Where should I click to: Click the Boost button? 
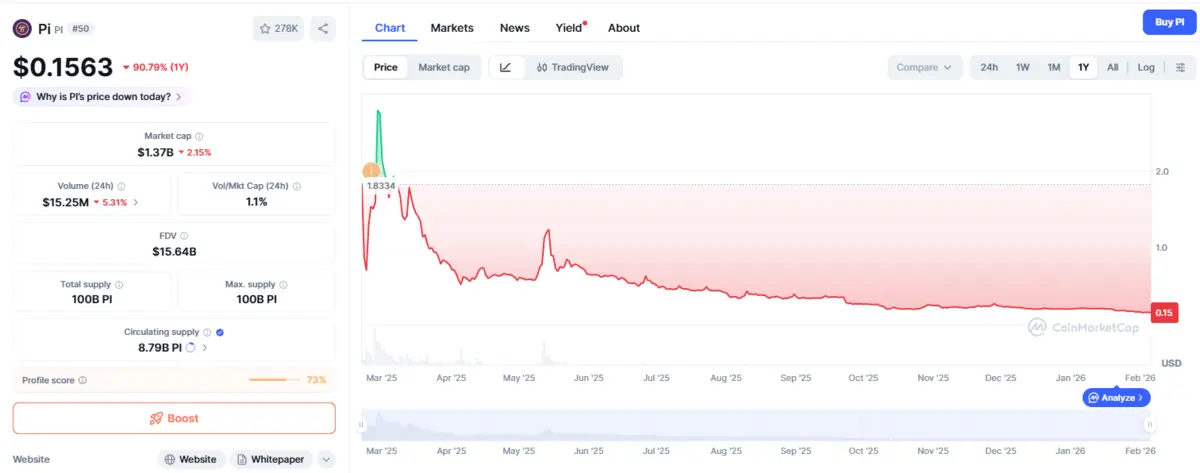tap(174, 418)
